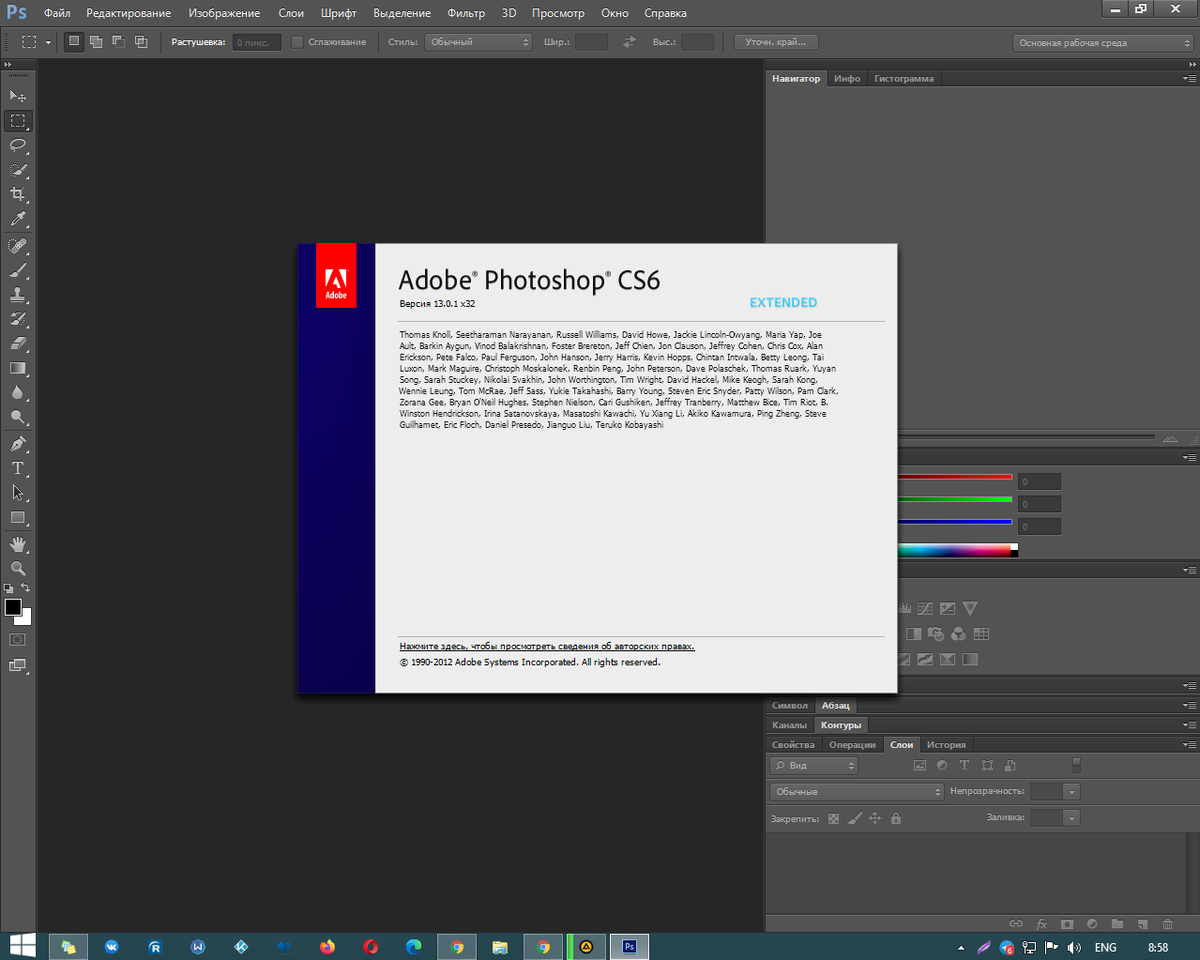Switch to the История tab
The image size is (1200, 960).
946,744
